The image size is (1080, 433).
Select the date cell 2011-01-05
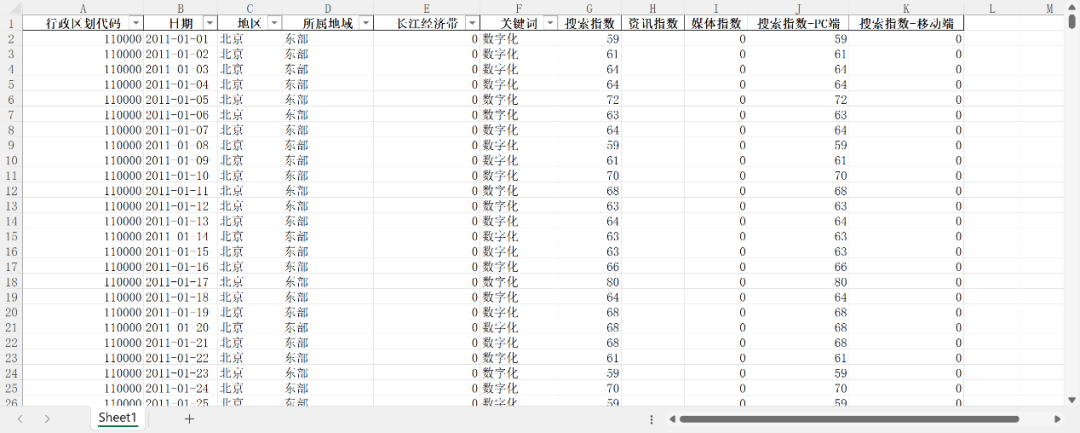click(x=180, y=99)
